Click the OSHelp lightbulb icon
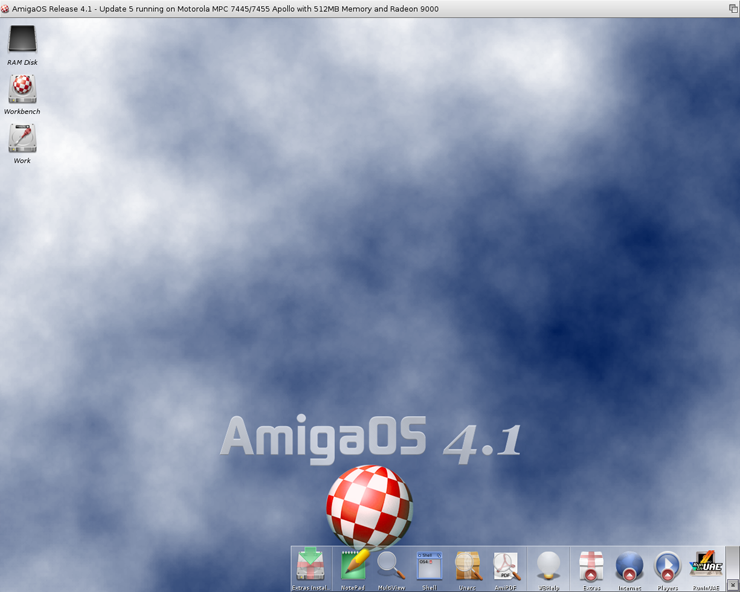This screenshot has width=740, height=592. [x=548, y=566]
